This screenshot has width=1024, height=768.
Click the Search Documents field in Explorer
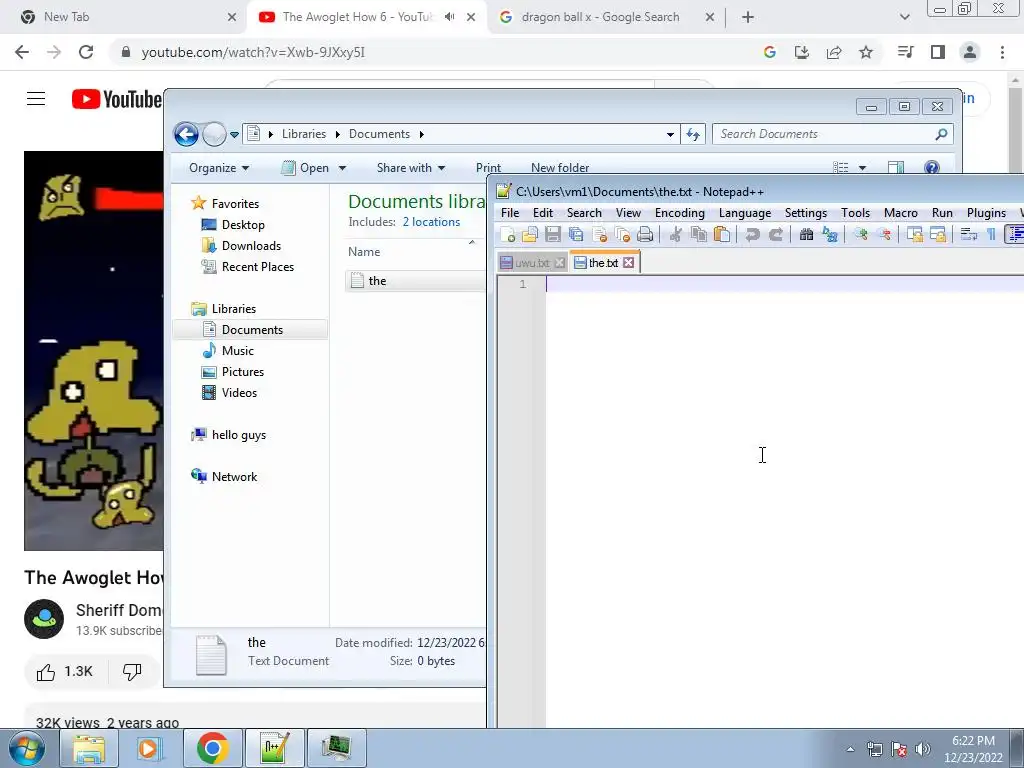point(833,134)
